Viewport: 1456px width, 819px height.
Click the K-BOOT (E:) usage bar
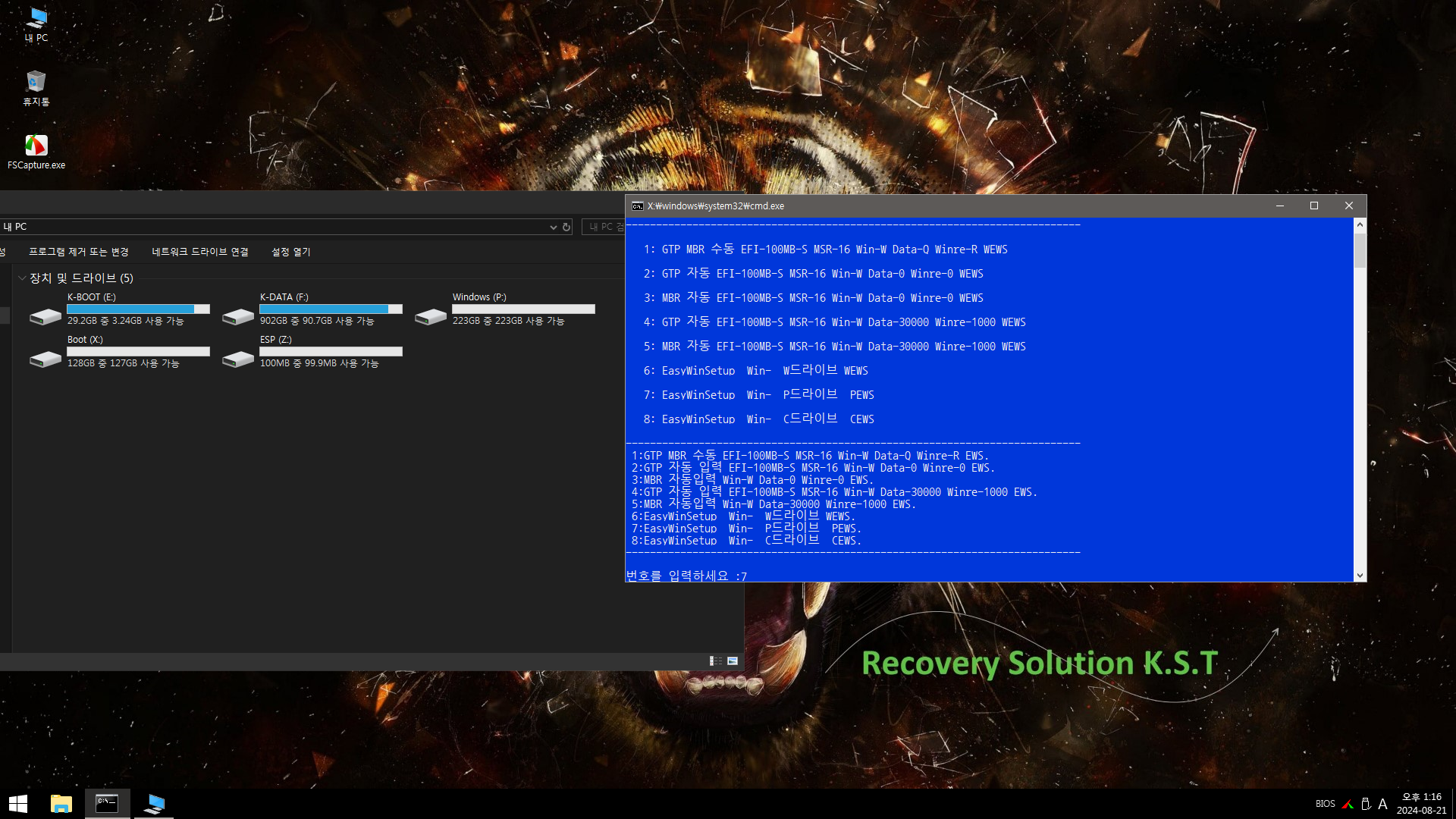[138, 309]
